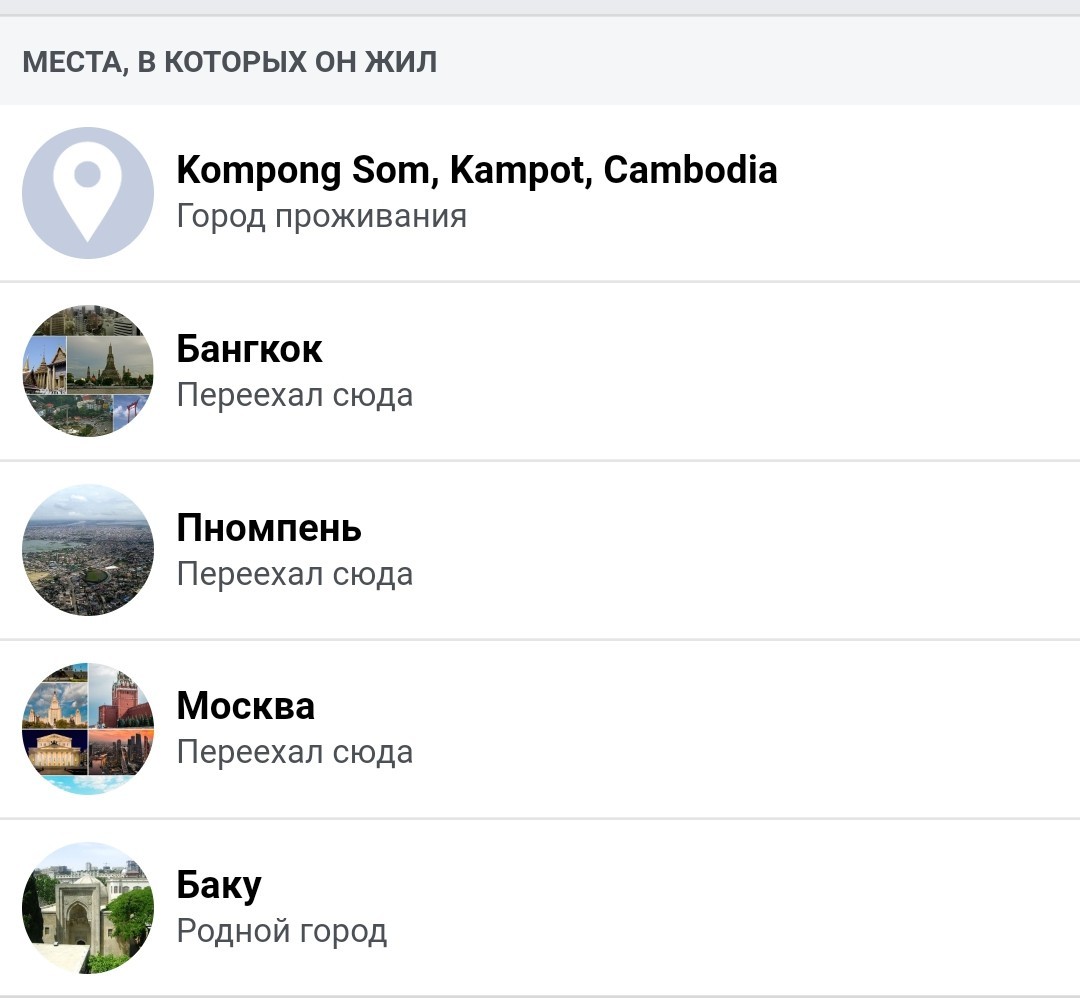
Task: Tap the 'МЕСТА, В КОТОРЫХ ОН ЖИЛ' header
Action: click(x=229, y=62)
